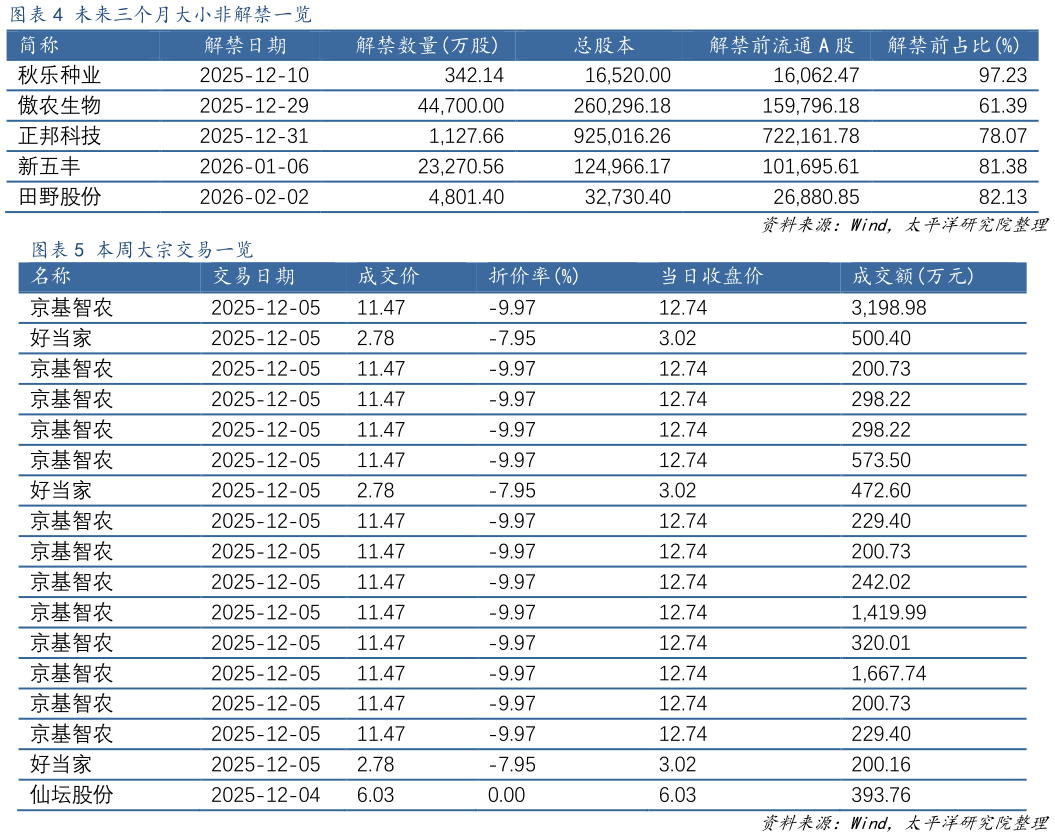
Task: Click the circulating A-share value 159,796.18
Action: coord(811,106)
